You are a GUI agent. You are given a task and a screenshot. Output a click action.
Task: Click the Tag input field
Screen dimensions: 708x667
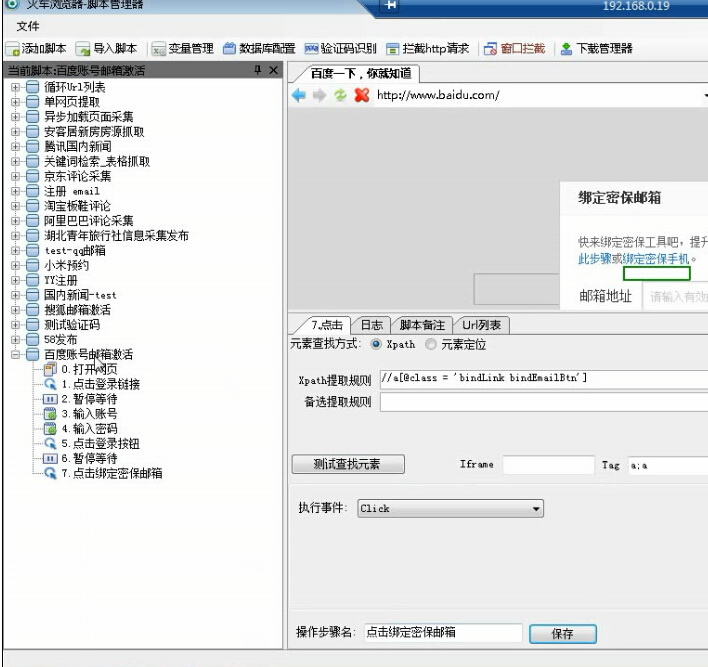pos(668,465)
